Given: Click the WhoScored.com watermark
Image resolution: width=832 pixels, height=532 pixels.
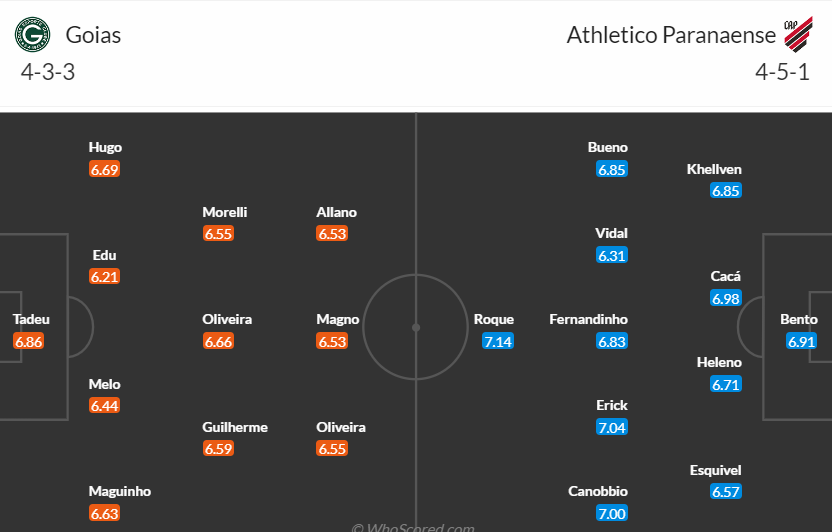Looking at the screenshot, I should (x=412, y=527).
